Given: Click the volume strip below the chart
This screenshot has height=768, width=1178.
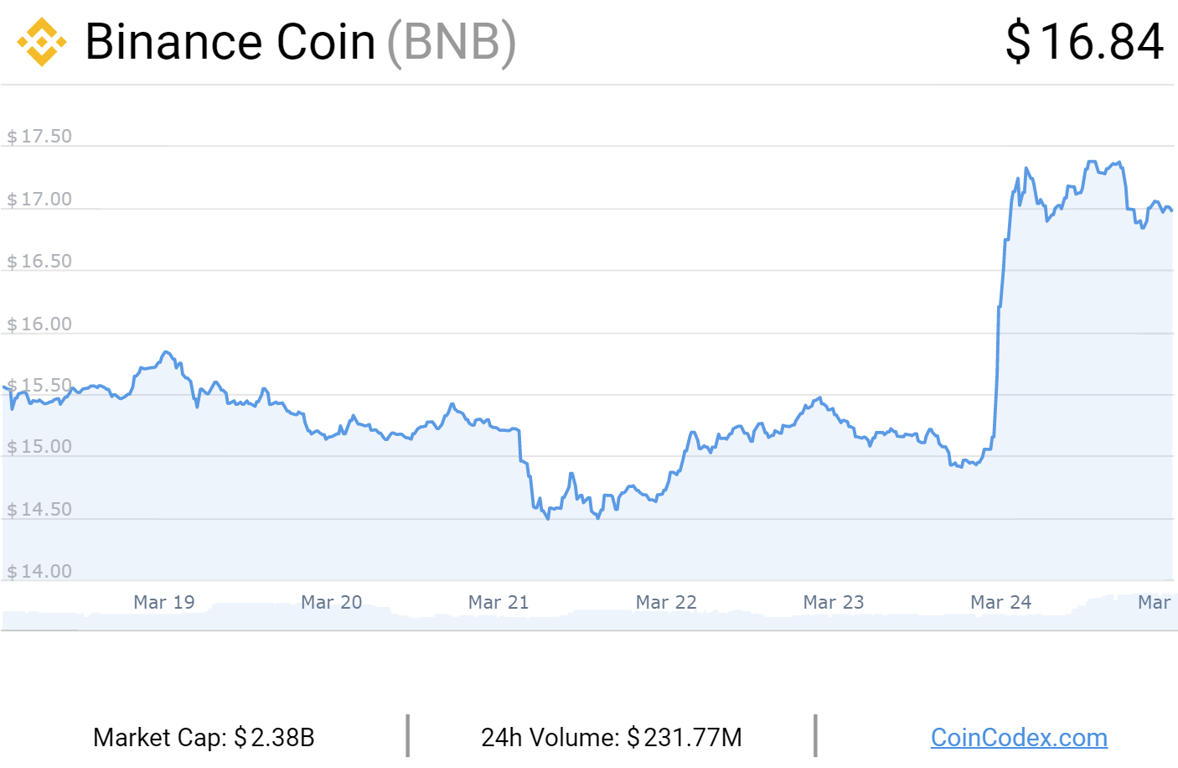Looking at the screenshot, I should [x=588, y=618].
